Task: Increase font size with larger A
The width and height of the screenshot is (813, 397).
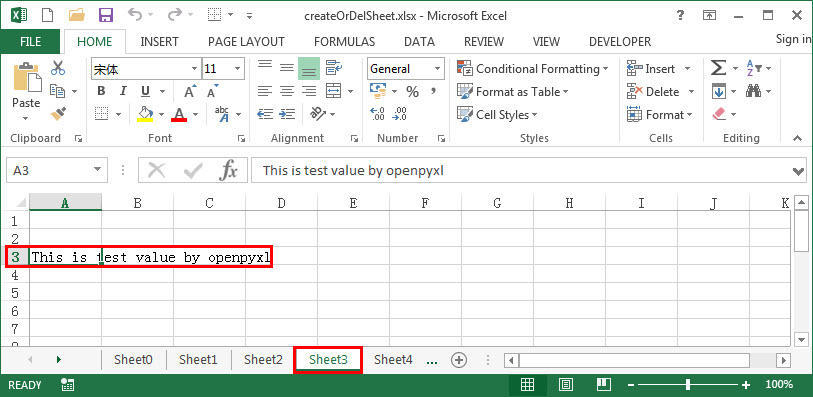Action: click(190, 91)
